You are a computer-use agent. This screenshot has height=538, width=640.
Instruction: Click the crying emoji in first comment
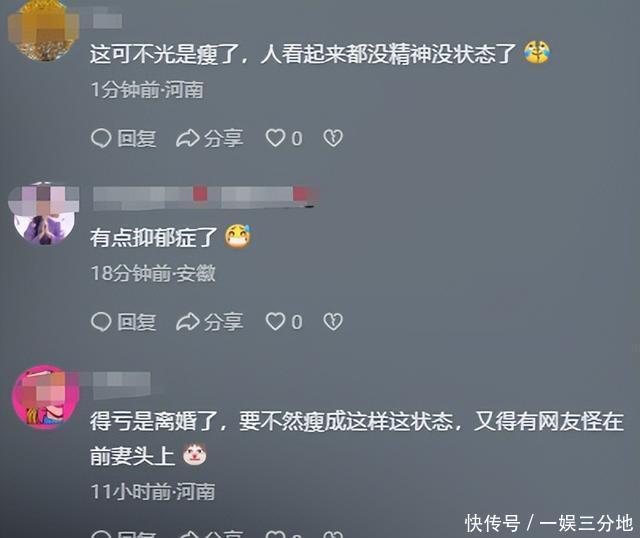pyautogui.click(x=537, y=53)
